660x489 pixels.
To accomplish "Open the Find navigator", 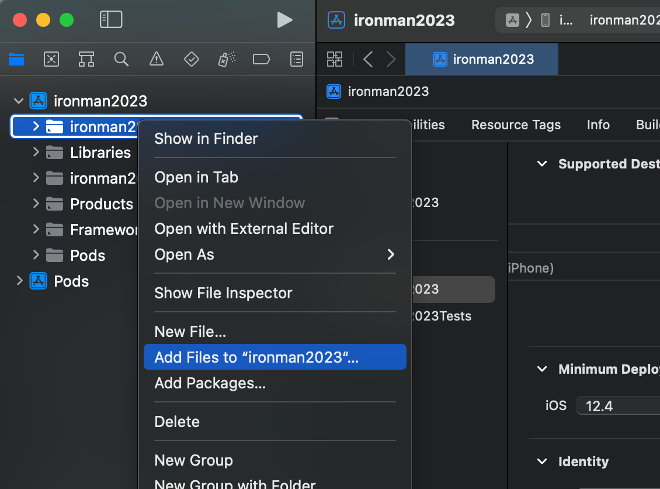I will (121, 59).
